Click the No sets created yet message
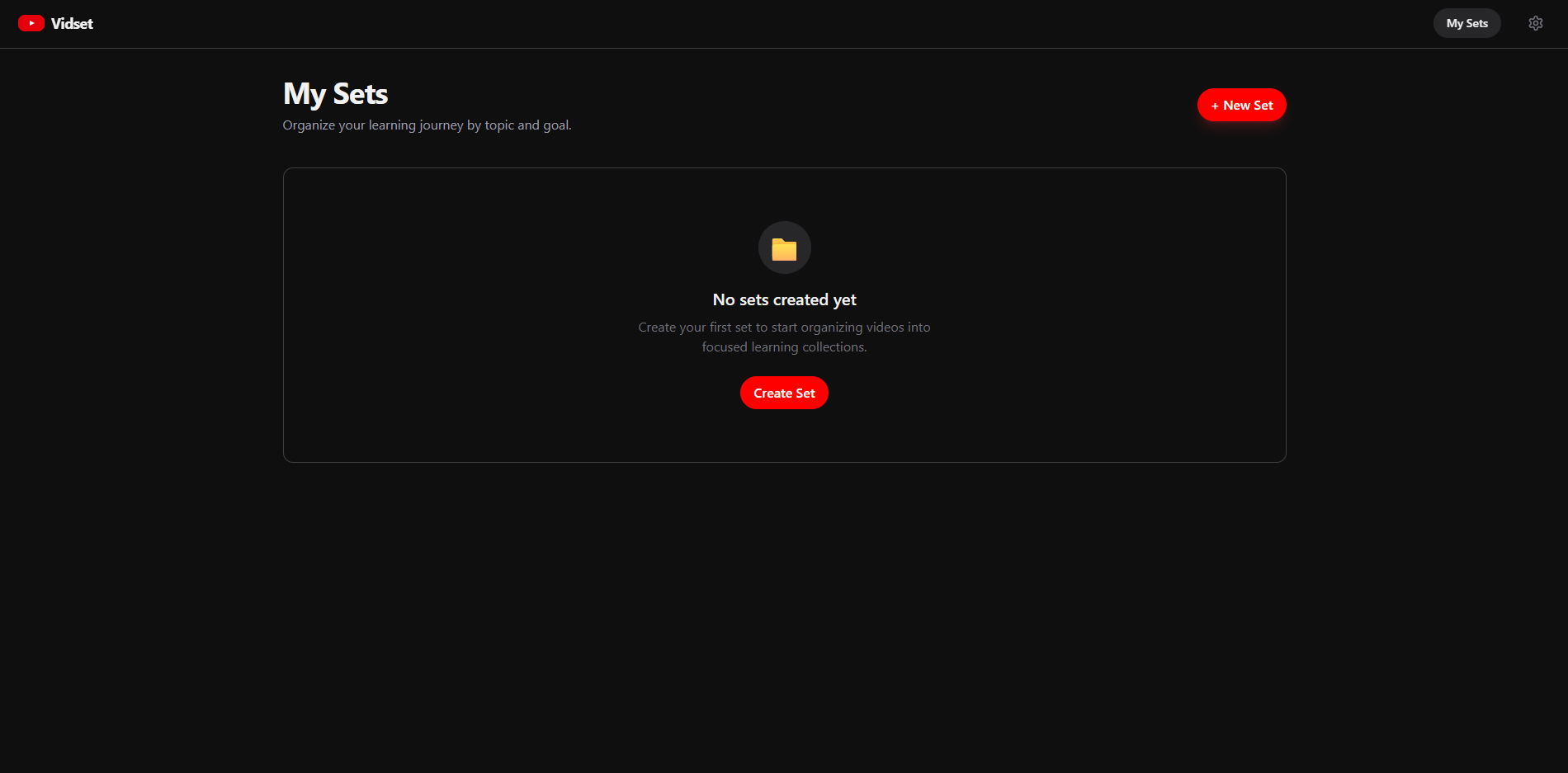This screenshot has width=1568, height=773. click(784, 299)
